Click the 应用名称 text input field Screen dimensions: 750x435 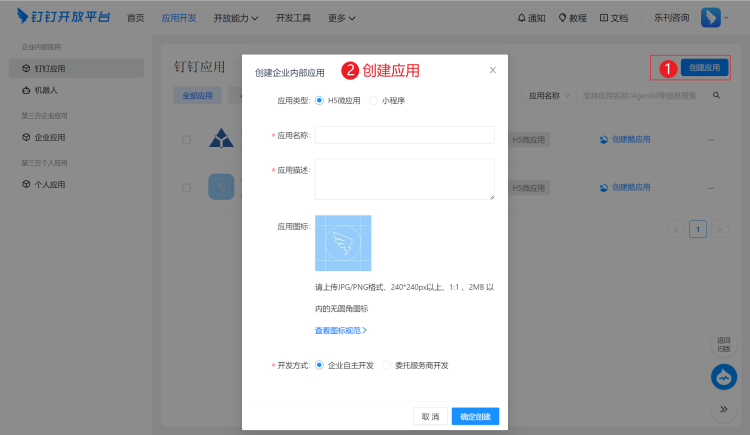coord(404,135)
